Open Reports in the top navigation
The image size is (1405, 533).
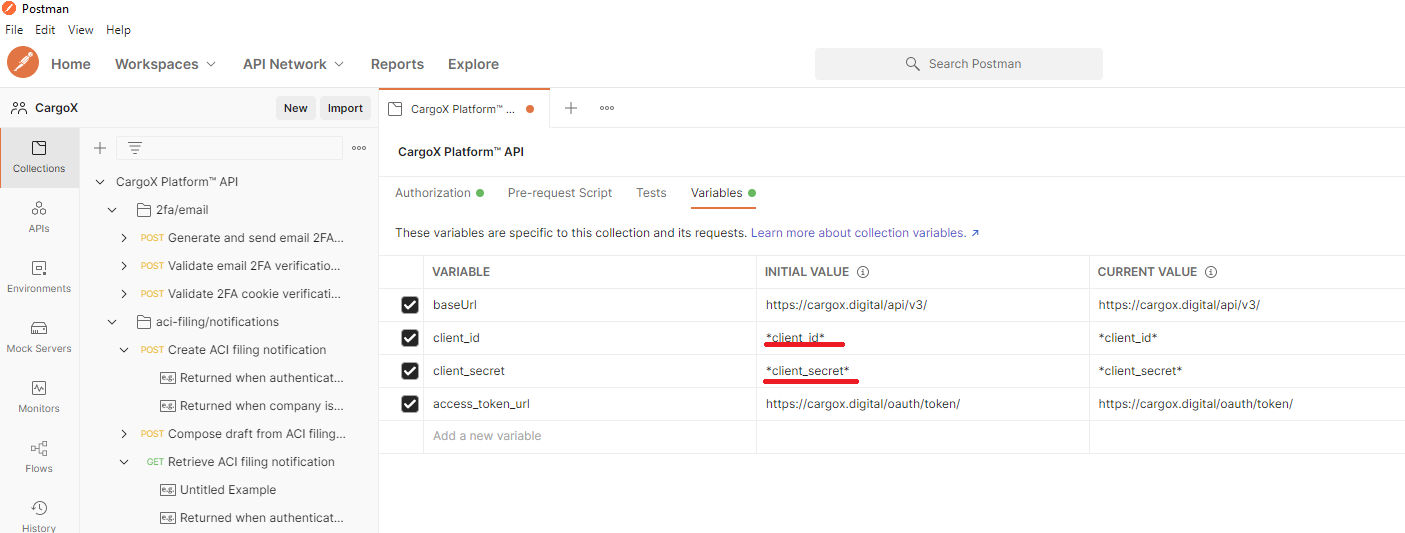pyautogui.click(x=397, y=63)
